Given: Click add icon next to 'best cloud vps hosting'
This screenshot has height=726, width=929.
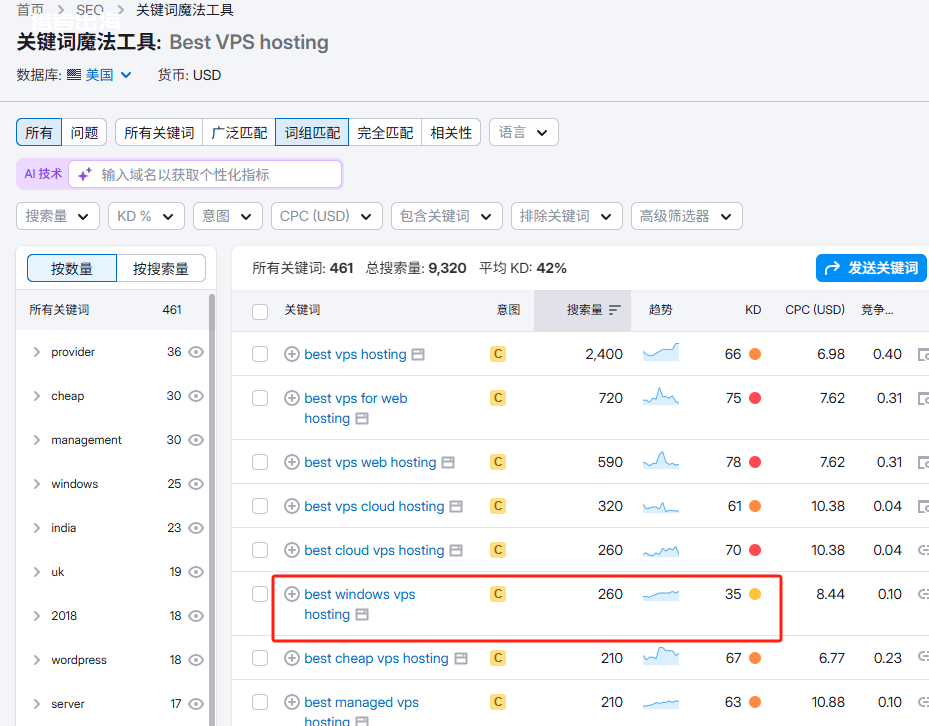Looking at the screenshot, I should point(292,550).
